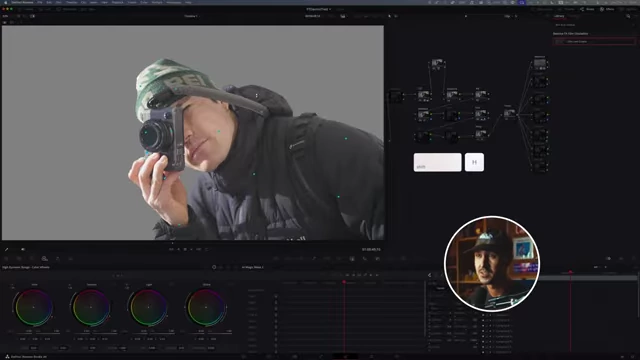
Task: Adjust the Shadow zone color wheel
Action: pyautogui.click(x=91, y=307)
